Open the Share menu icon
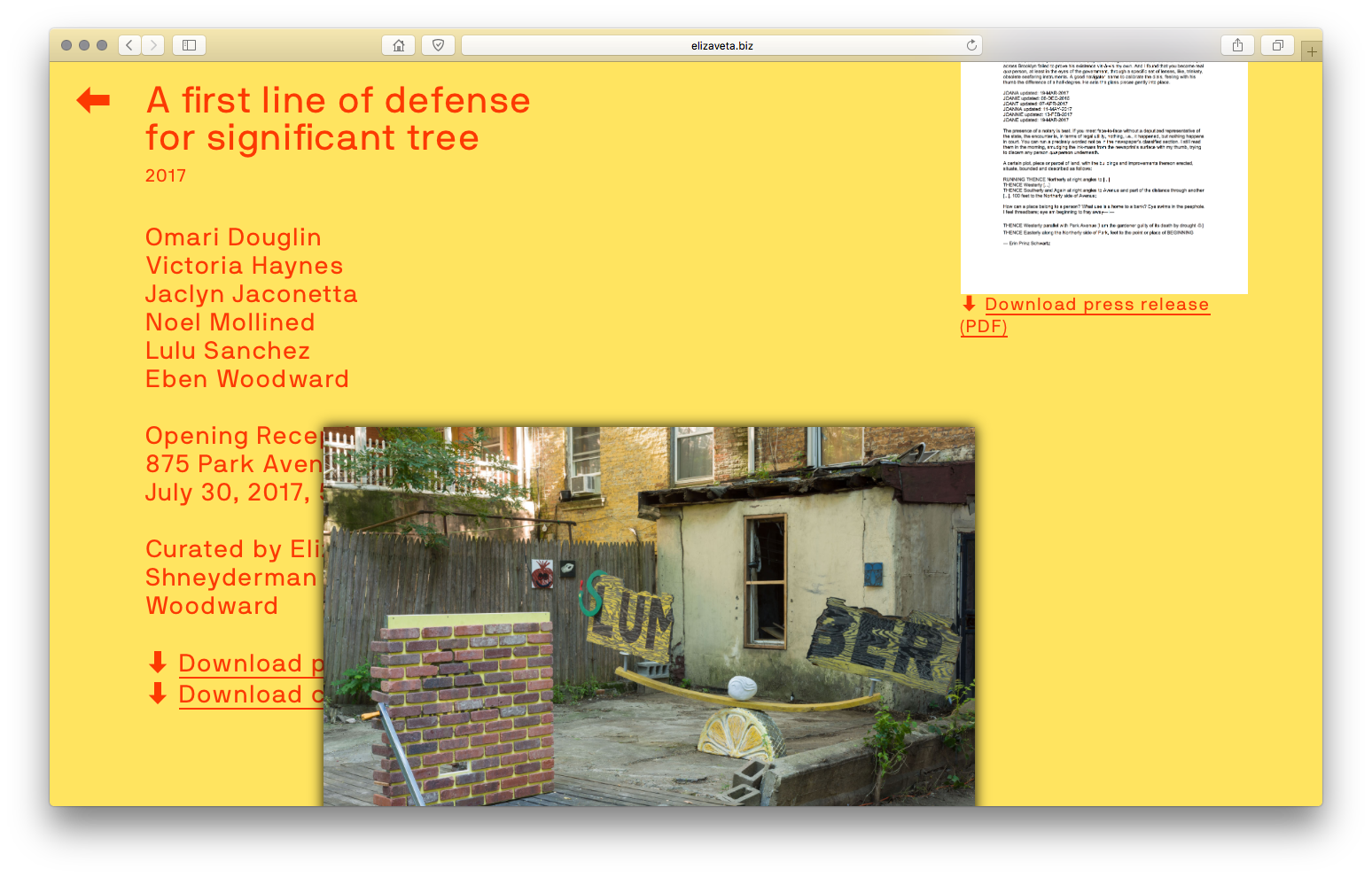This screenshot has height=877, width=1372. pos(1237,45)
